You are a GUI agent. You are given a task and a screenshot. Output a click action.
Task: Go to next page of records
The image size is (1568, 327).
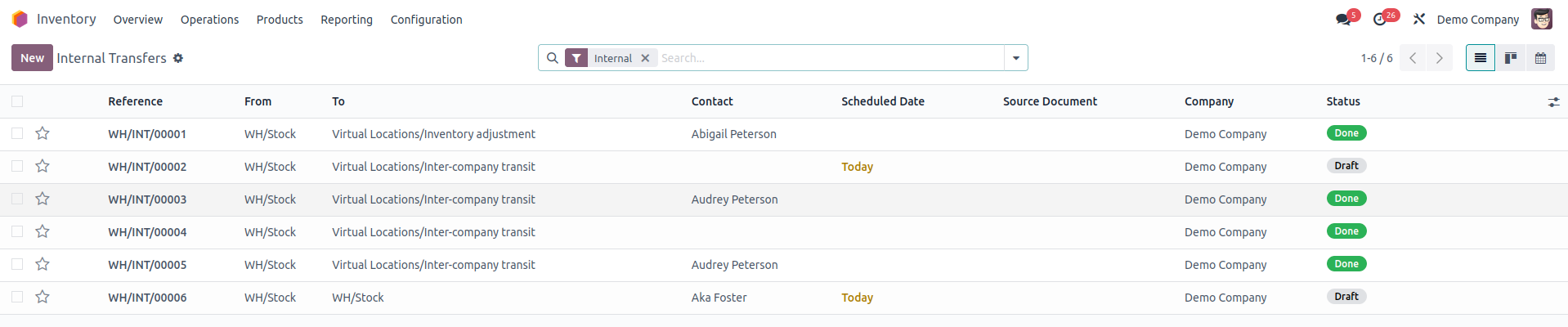point(1440,58)
